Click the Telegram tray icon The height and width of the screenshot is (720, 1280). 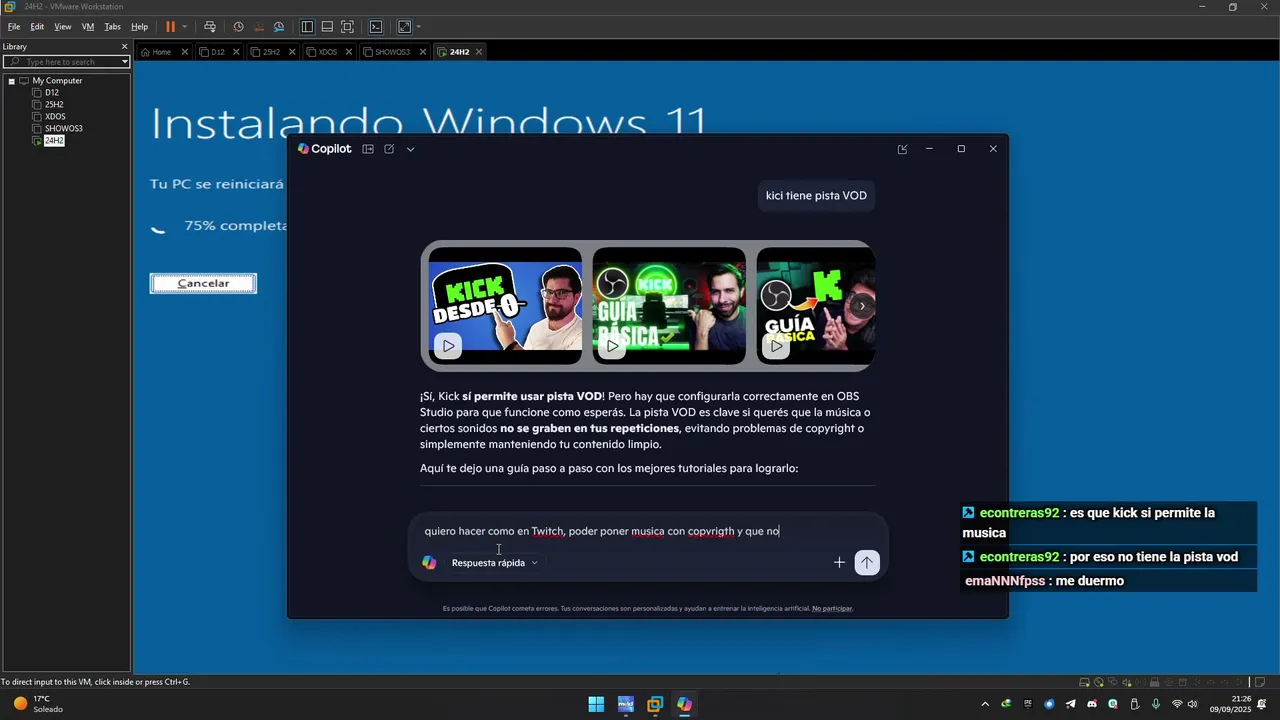coord(1070,704)
